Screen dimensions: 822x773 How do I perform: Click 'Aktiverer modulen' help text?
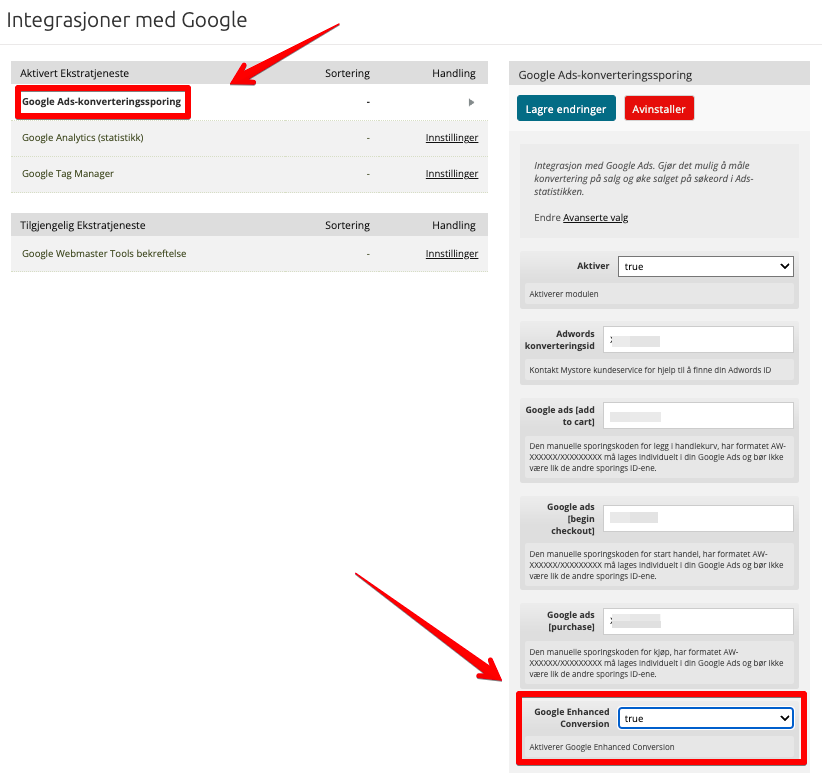(564, 294)
